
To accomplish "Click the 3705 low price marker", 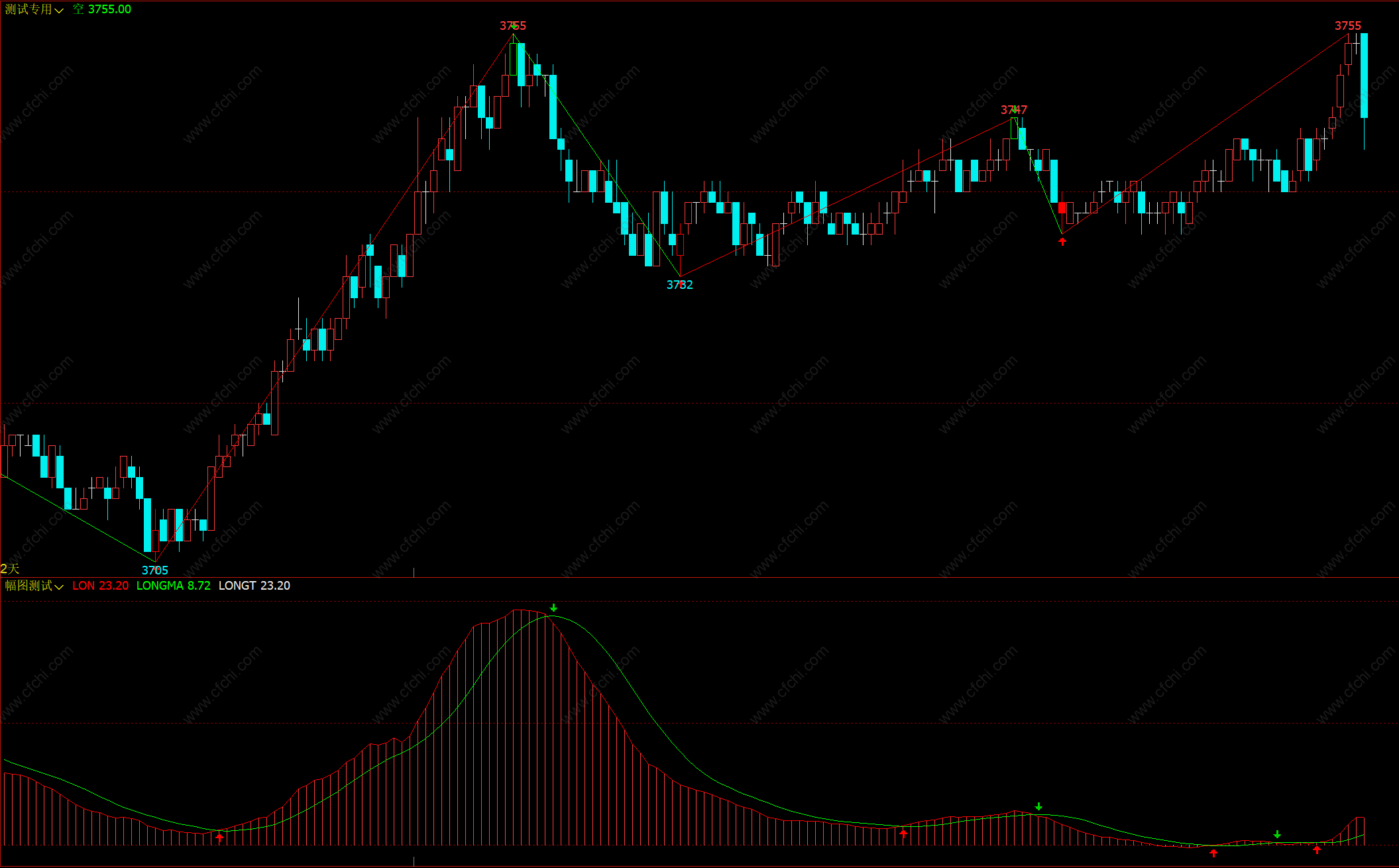I will (154, 570).
